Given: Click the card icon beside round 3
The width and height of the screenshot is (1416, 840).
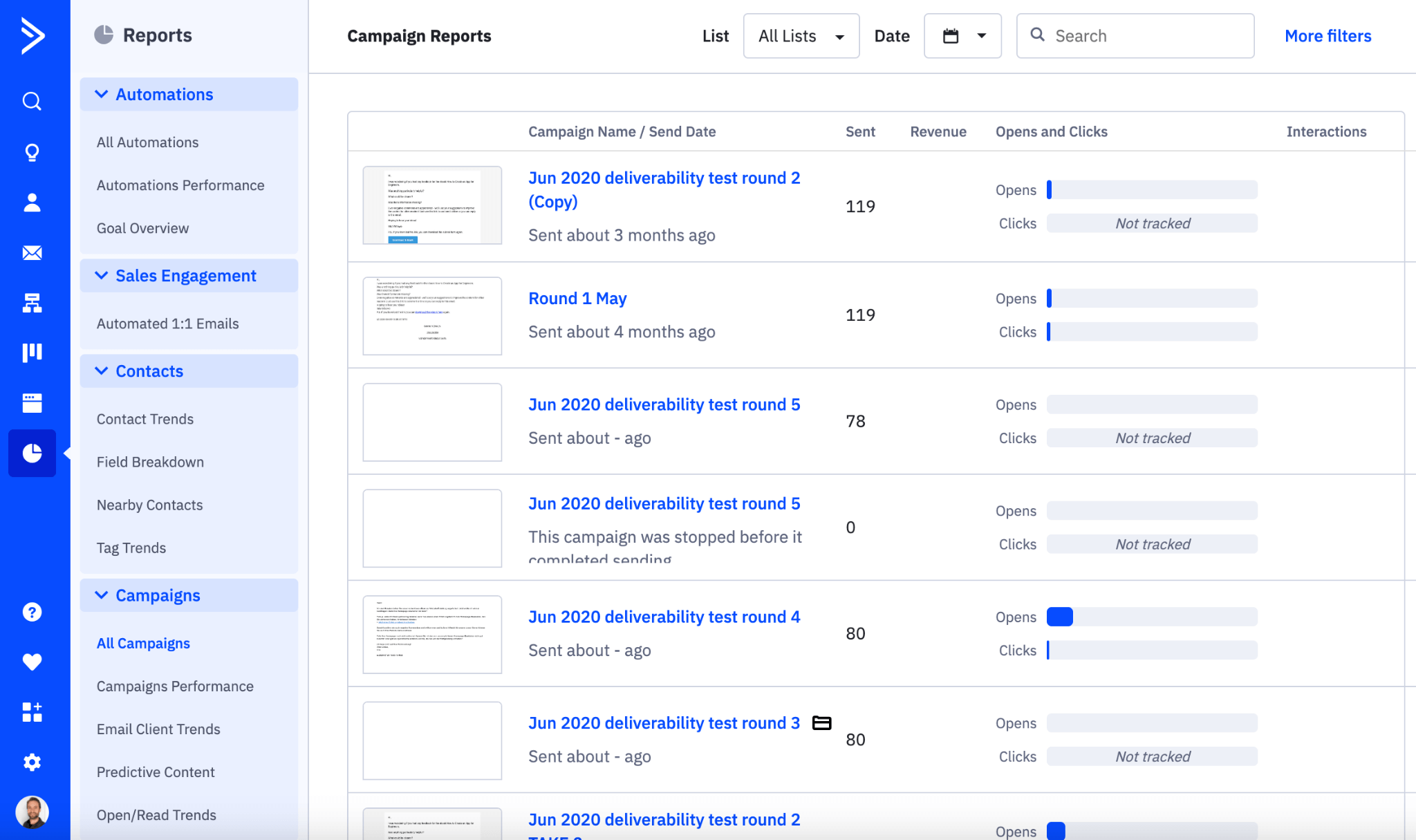Looking at the screenshot, I should coord(821,723).
